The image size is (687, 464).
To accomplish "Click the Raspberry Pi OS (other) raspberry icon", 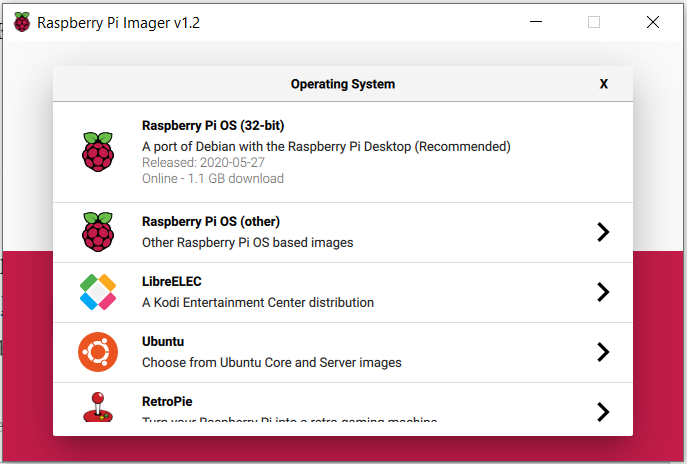I will 98,232.
